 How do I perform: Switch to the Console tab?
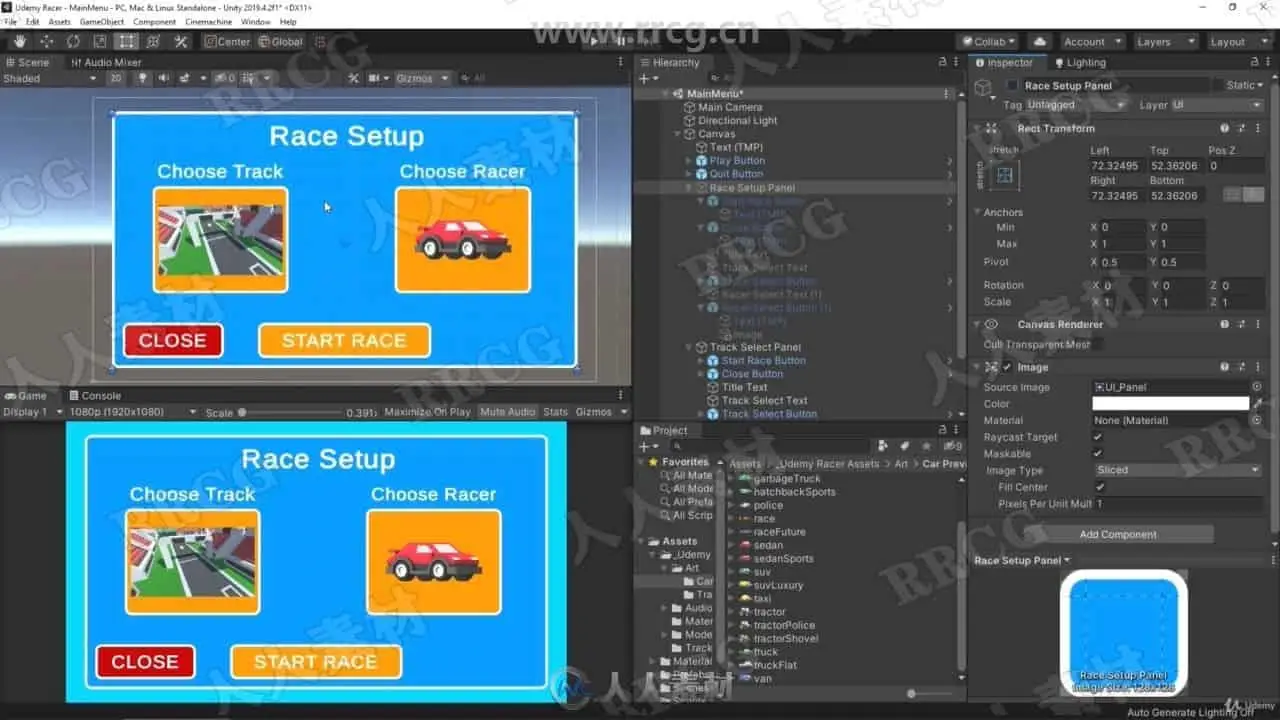coord(94,396)
